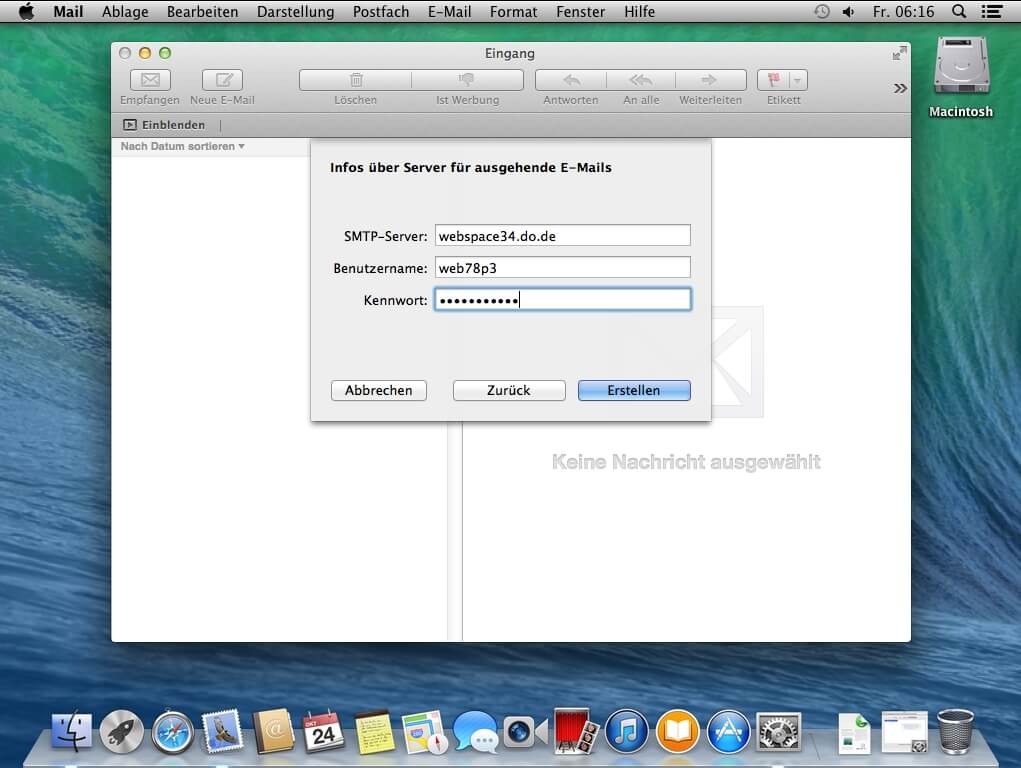The width and height of the screenshot is (1021, 768).
Task: Click the Abbrechen button
Action: [379, 390]
